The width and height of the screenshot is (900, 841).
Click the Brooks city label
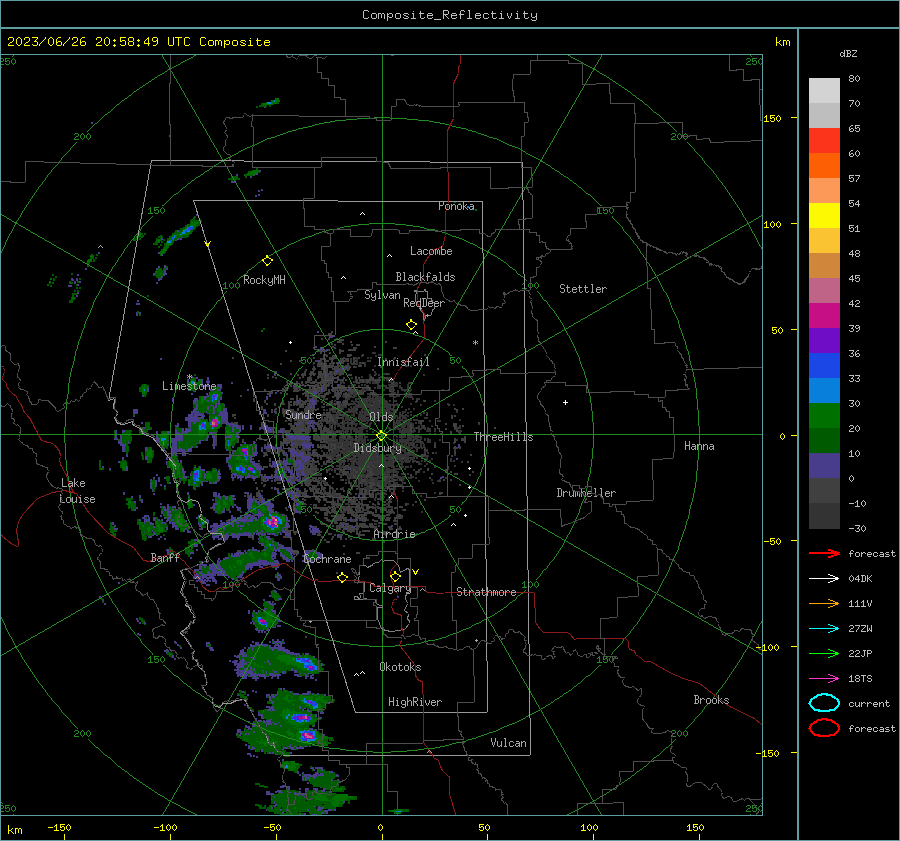click(711, 700)
